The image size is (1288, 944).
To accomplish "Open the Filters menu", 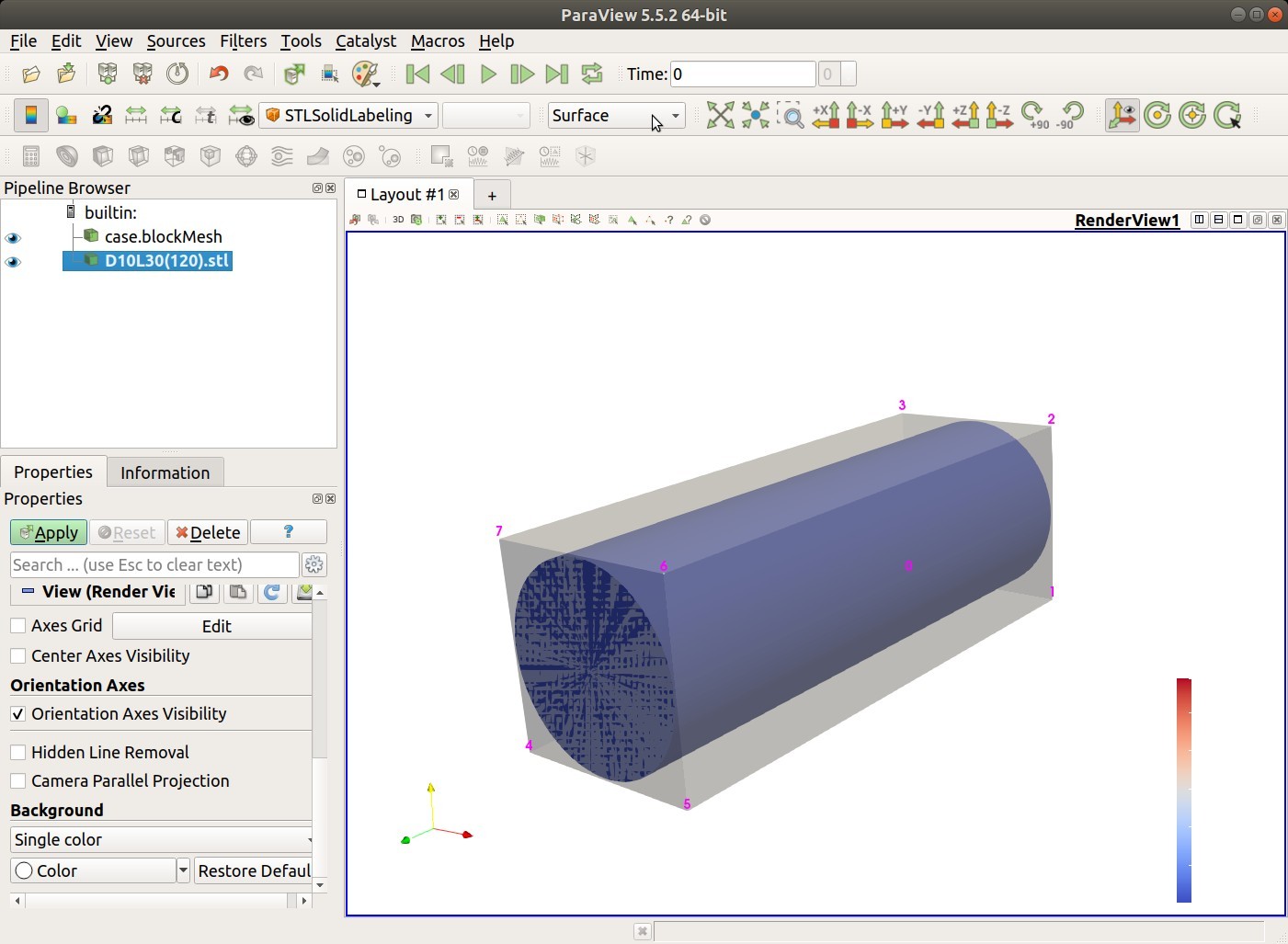I will [x=243, y=41].
